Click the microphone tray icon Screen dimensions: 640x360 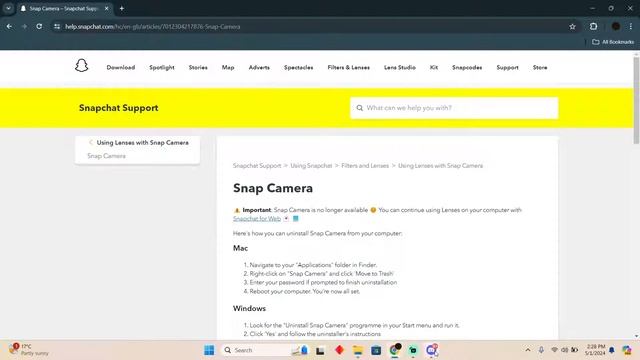(541, 350)
